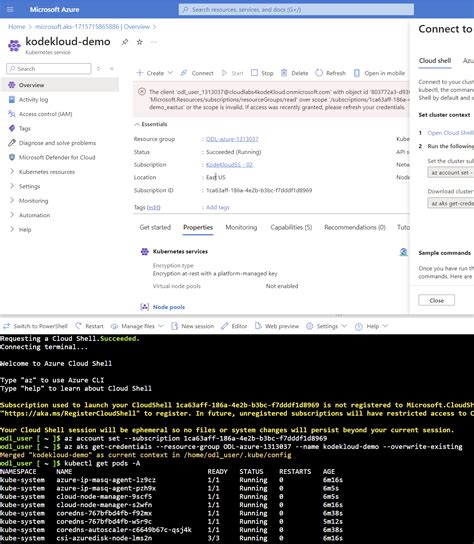
Task: Open the Cloud Shell Help dropdown
Action: pyautogui.click(x=385, y=326)
